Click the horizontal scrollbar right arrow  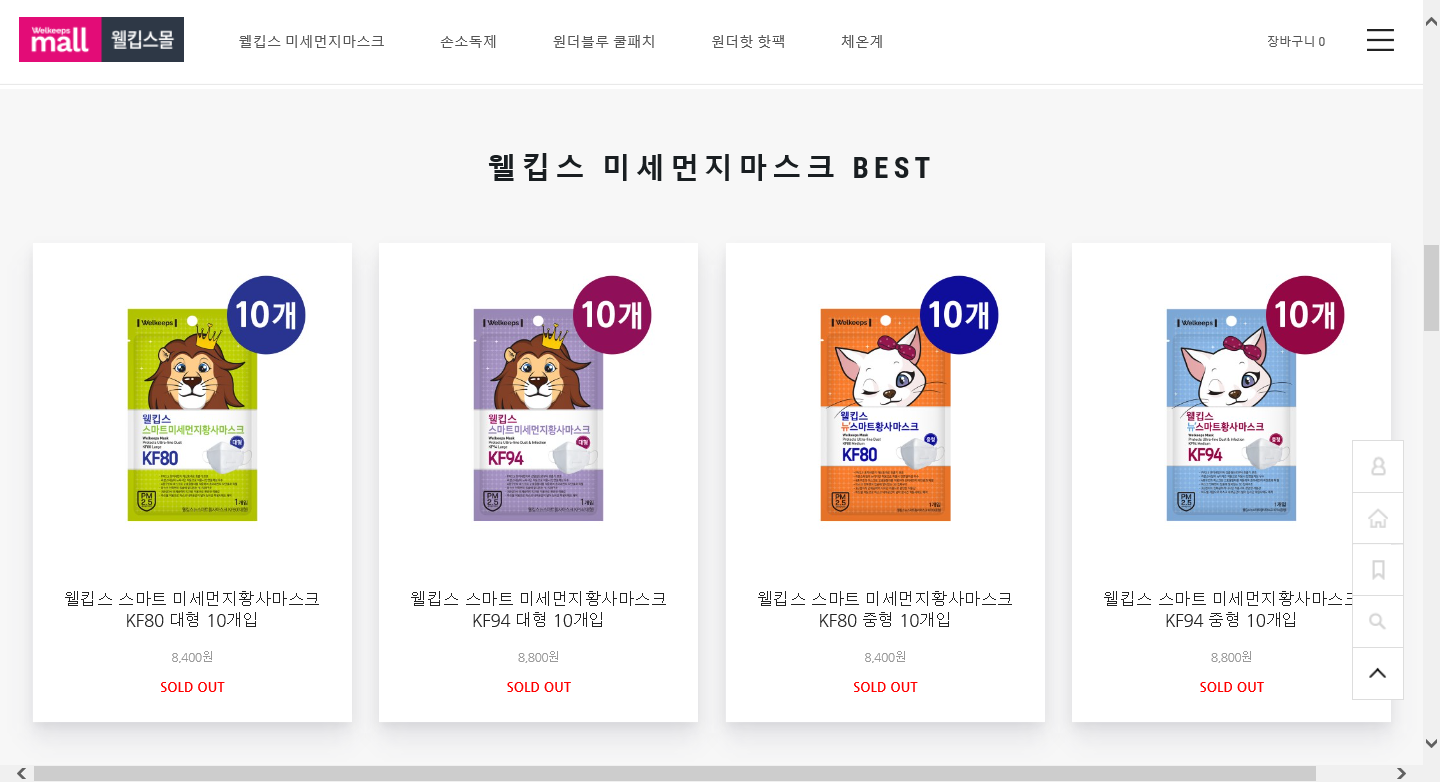(1401, 773)
